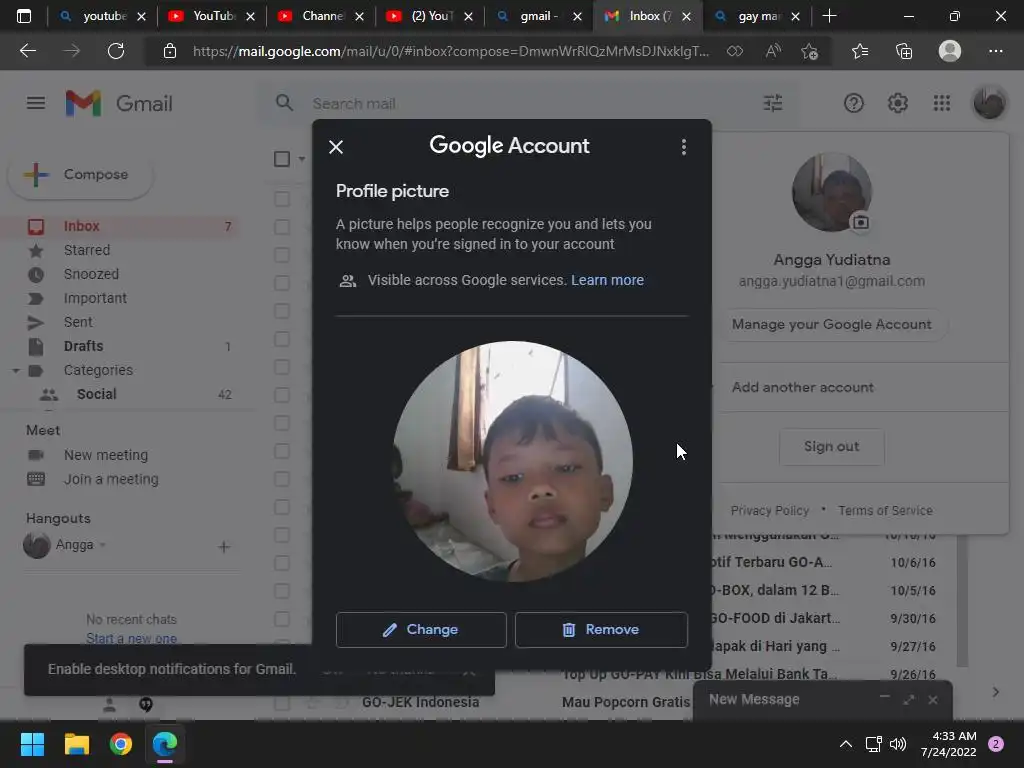Click the account avatar in Gmail header
This screenshot has width=1024, height=768.
pyautogui.click(x=989, y=103)
